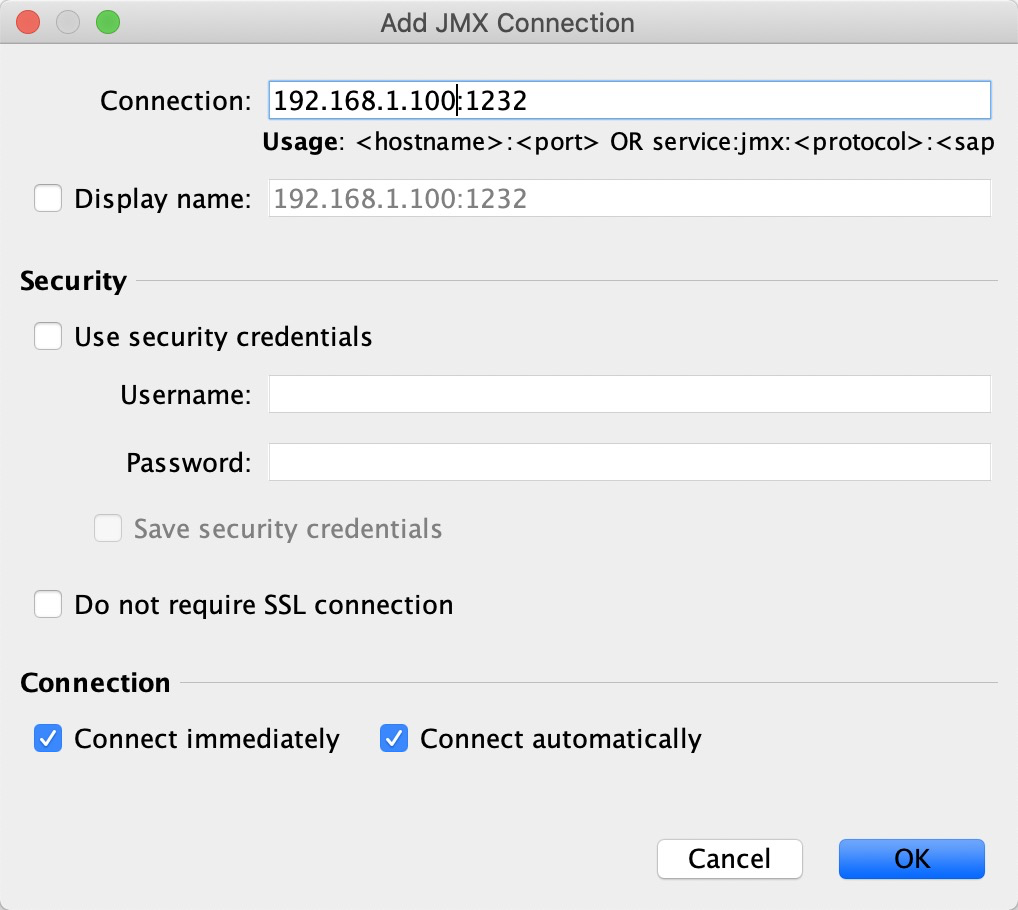Close the dialog with red button
The height and width of the screenshot is (910, 1018).
28,22
